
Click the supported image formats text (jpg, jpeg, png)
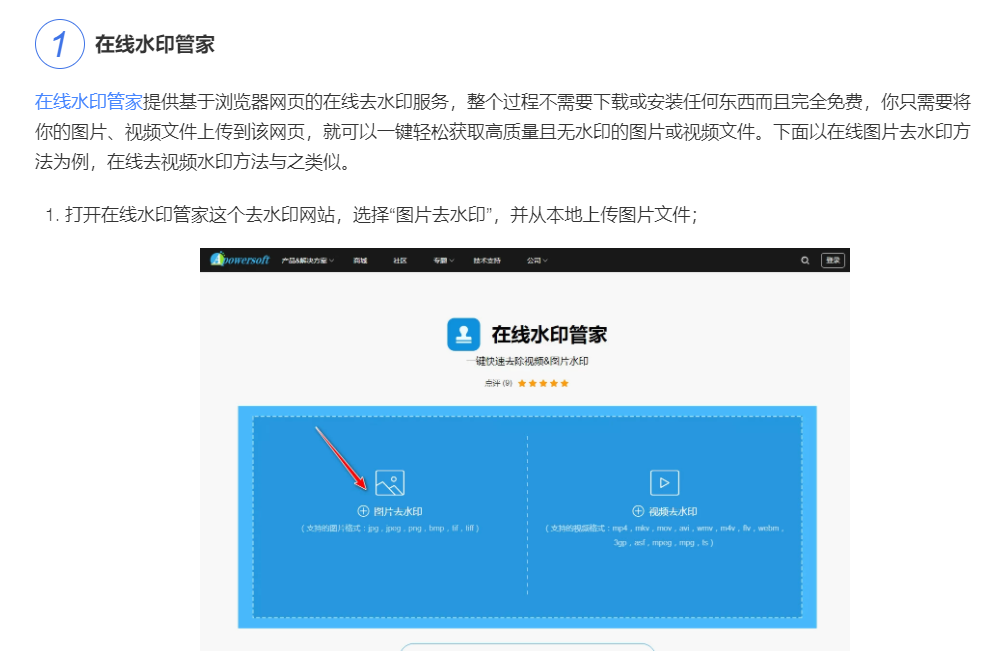point(390,528)
